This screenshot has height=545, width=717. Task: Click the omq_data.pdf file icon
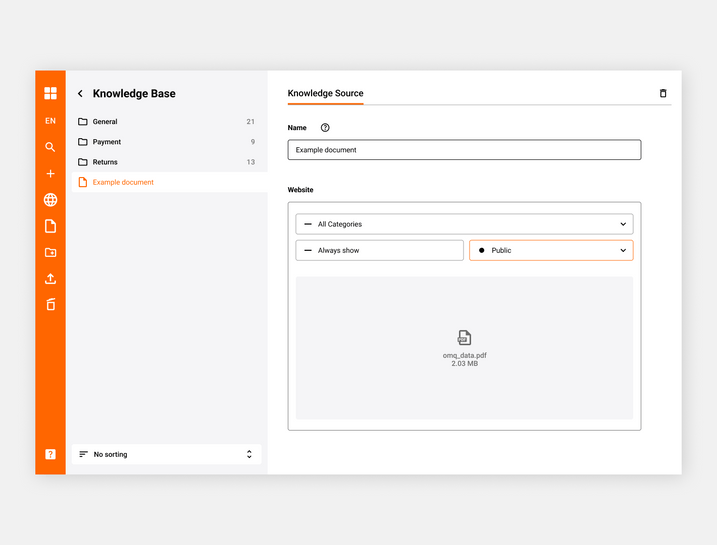[464, 337]
